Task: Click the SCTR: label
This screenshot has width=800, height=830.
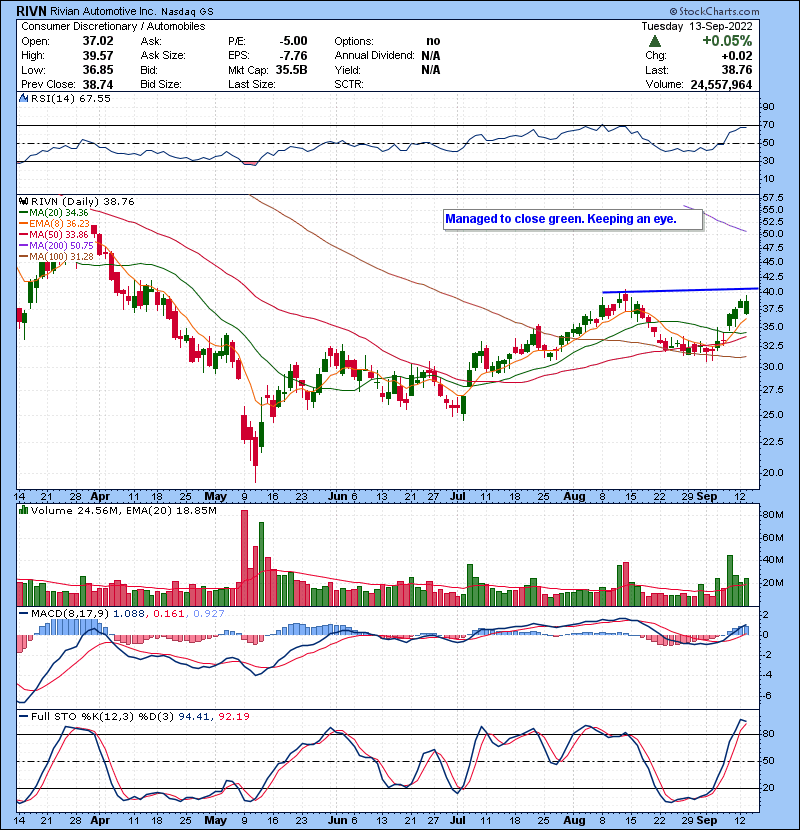Action: click(349, 84)
